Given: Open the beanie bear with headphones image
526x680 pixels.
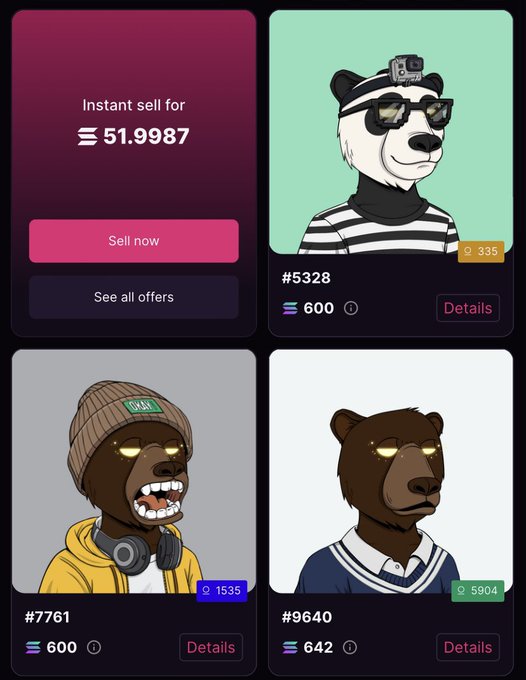Looking at the screenshot, I should tap(134, 471).
